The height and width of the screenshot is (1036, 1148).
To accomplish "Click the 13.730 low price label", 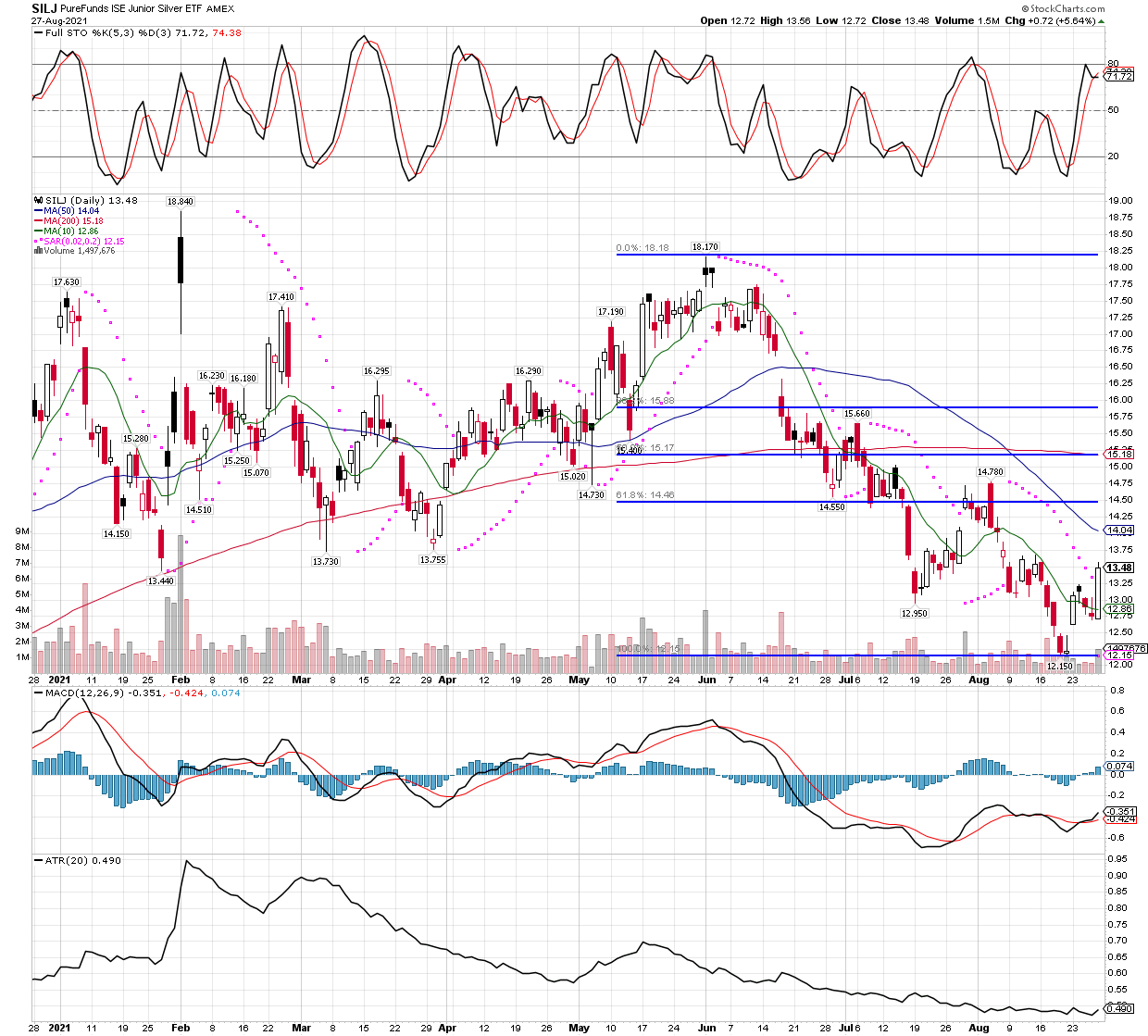I will pyautogui.click(x=326, y=561).
